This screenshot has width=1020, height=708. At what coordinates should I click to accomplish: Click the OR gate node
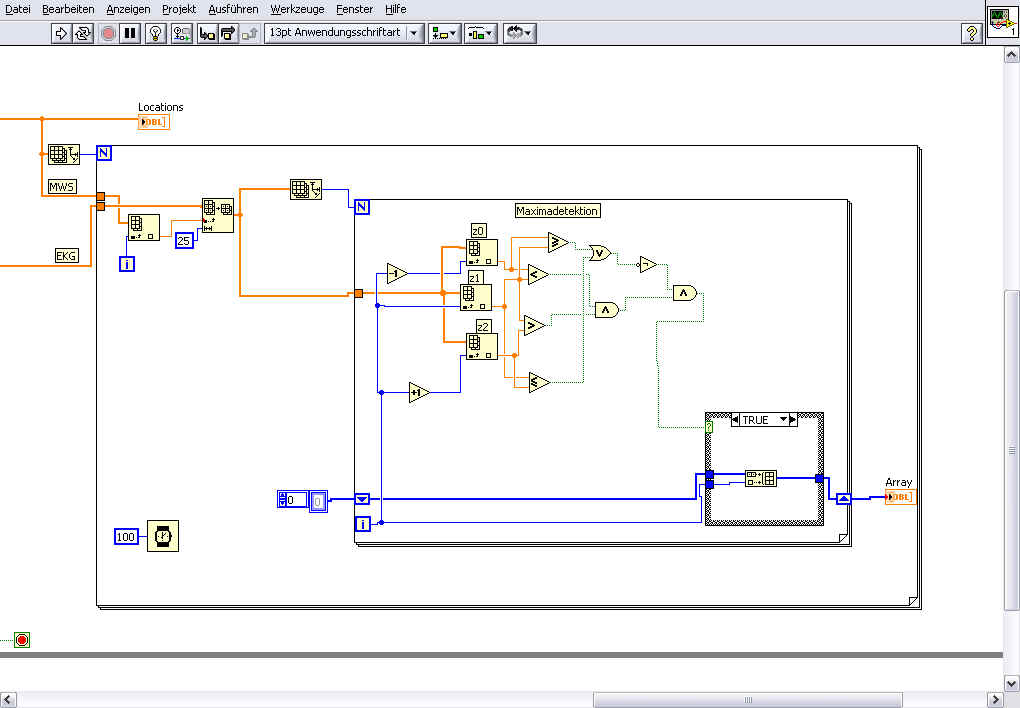click(x=600, y=252)
